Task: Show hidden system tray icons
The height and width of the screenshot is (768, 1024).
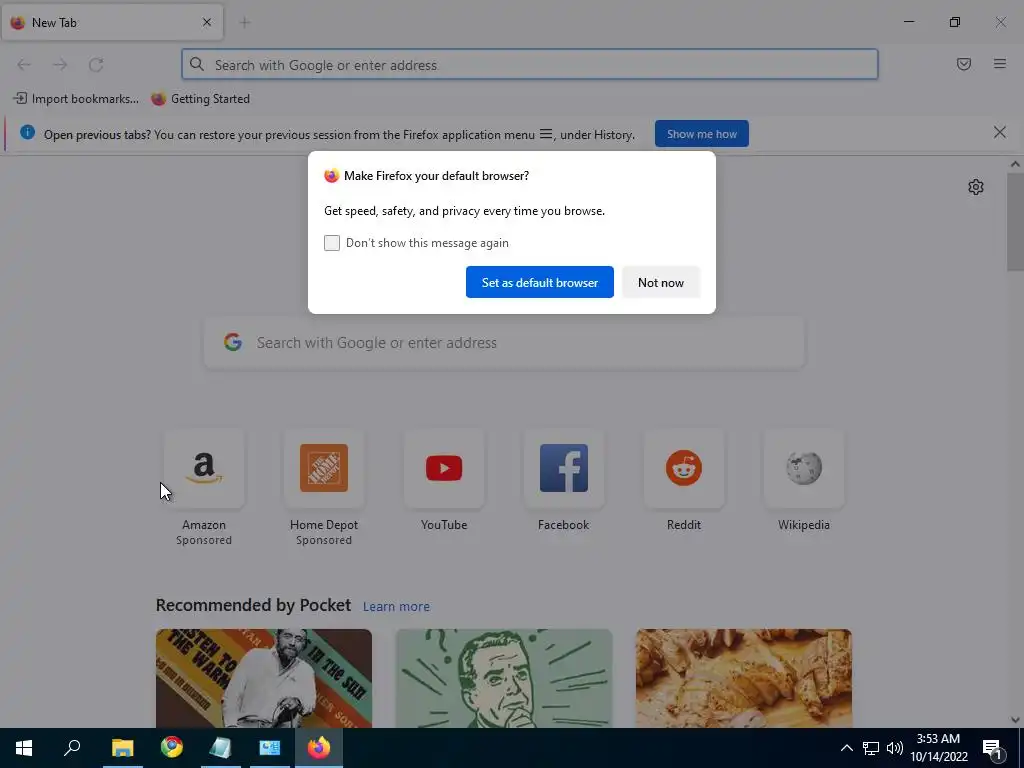Action: pos(846,748)
